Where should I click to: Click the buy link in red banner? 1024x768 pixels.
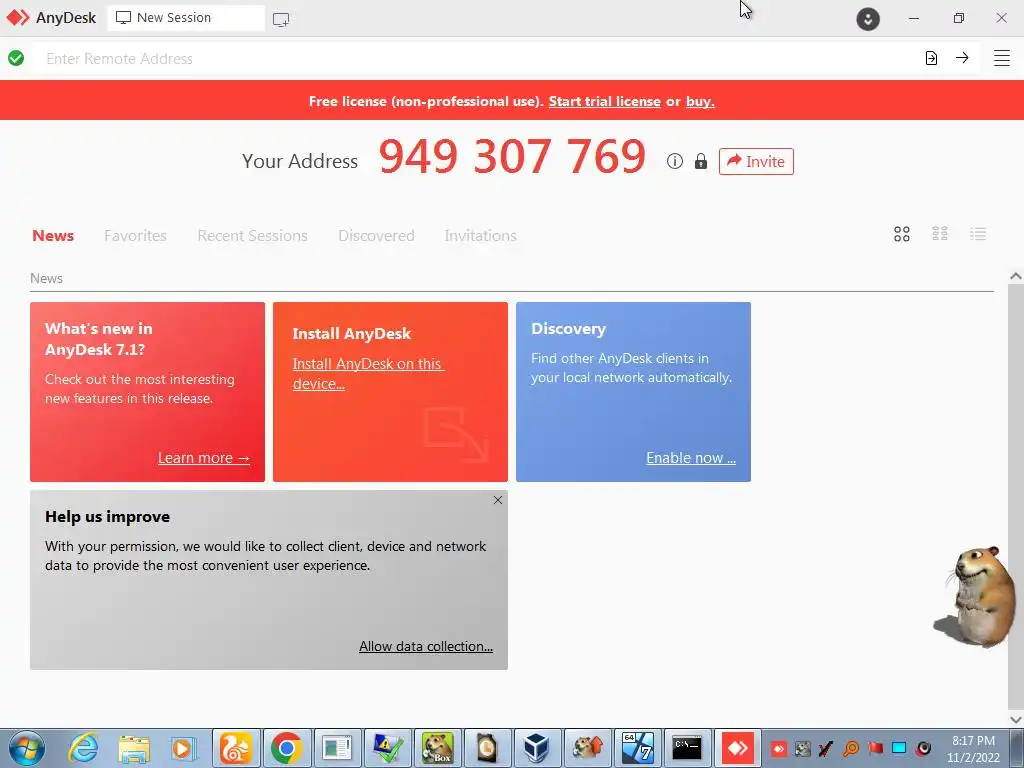coord(700,101)
